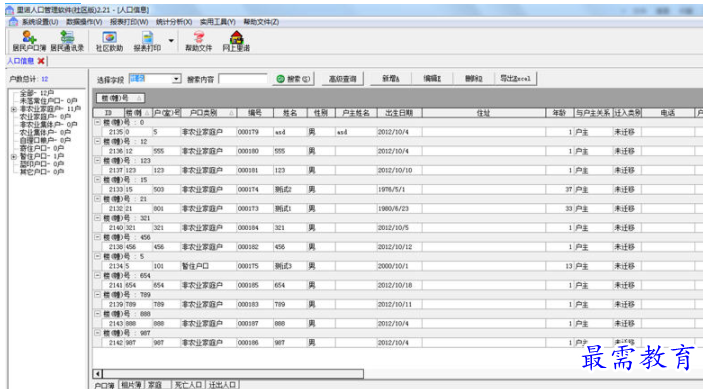The image size is (703, 389).
Task: Click the 搜索 button
Action: click(x=293, y=78)
